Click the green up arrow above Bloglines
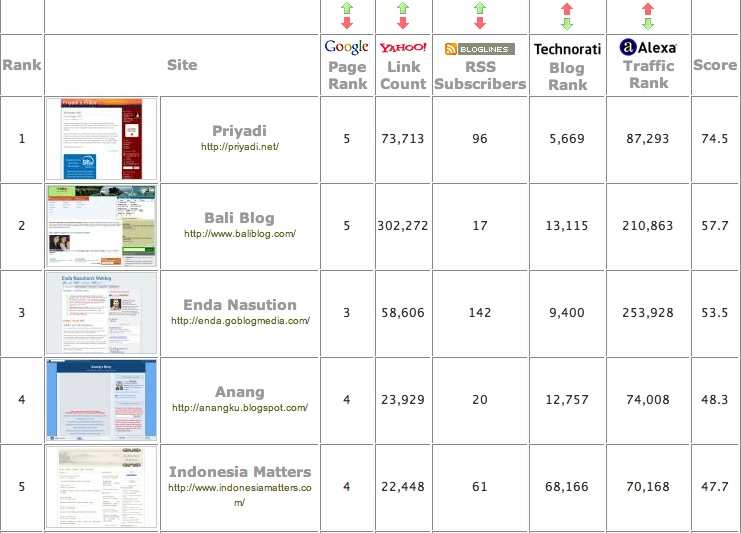This screenshot has width=741, height=533. [480, 8]
